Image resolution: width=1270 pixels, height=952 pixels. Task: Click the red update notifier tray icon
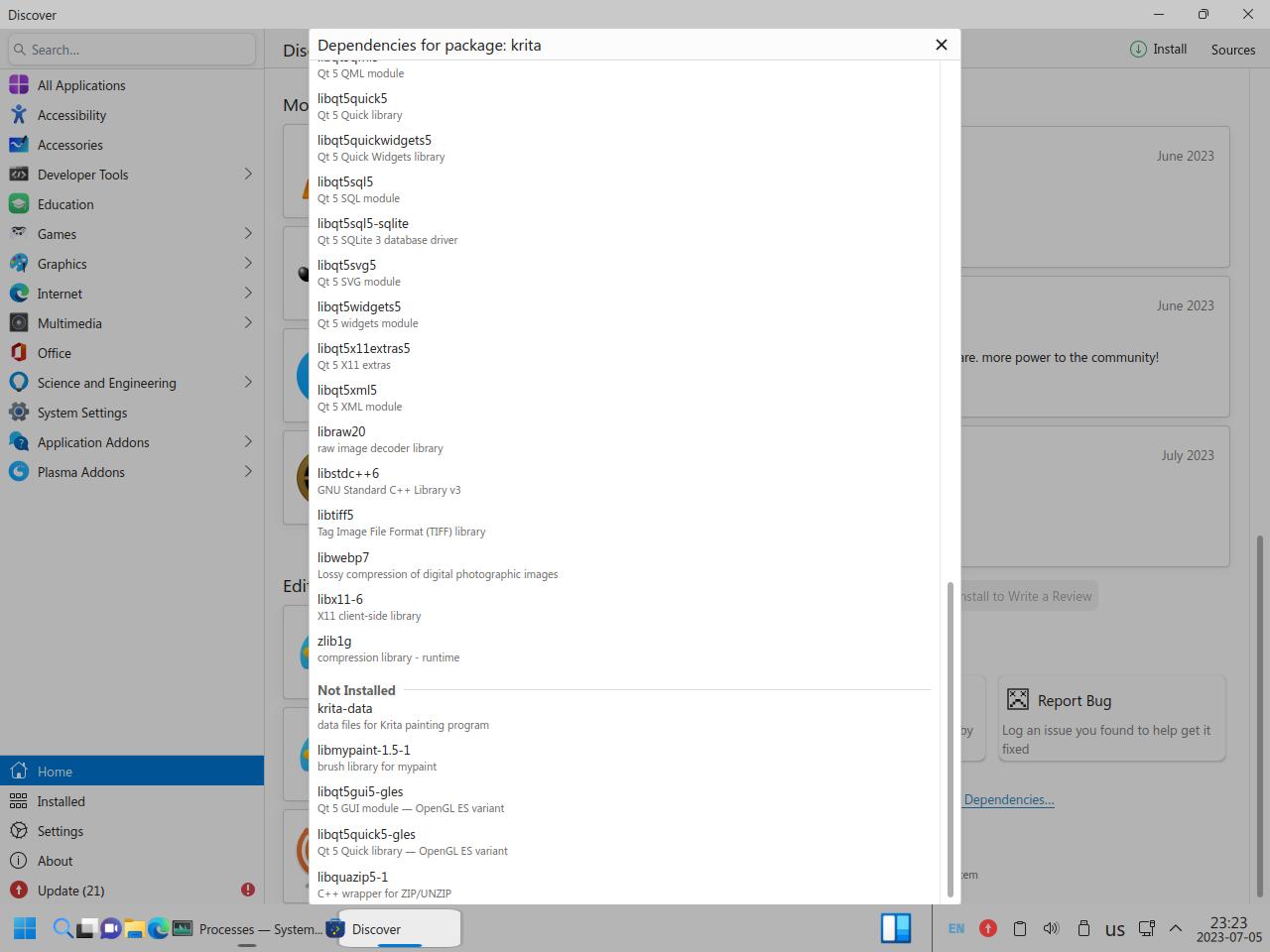point(988,928)
